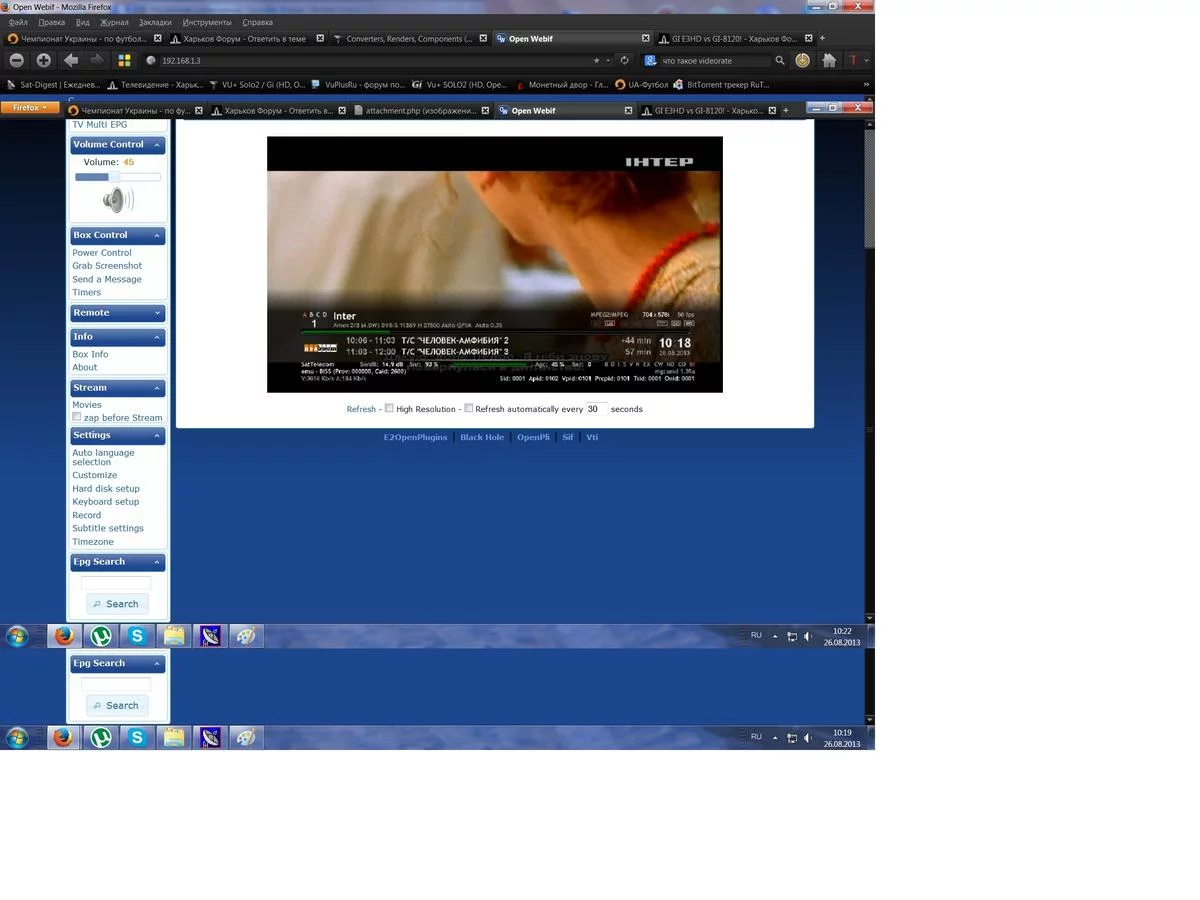Open search engine selector dropdown
Screen dimensions: 1200x900
click(x=650, y=60)
